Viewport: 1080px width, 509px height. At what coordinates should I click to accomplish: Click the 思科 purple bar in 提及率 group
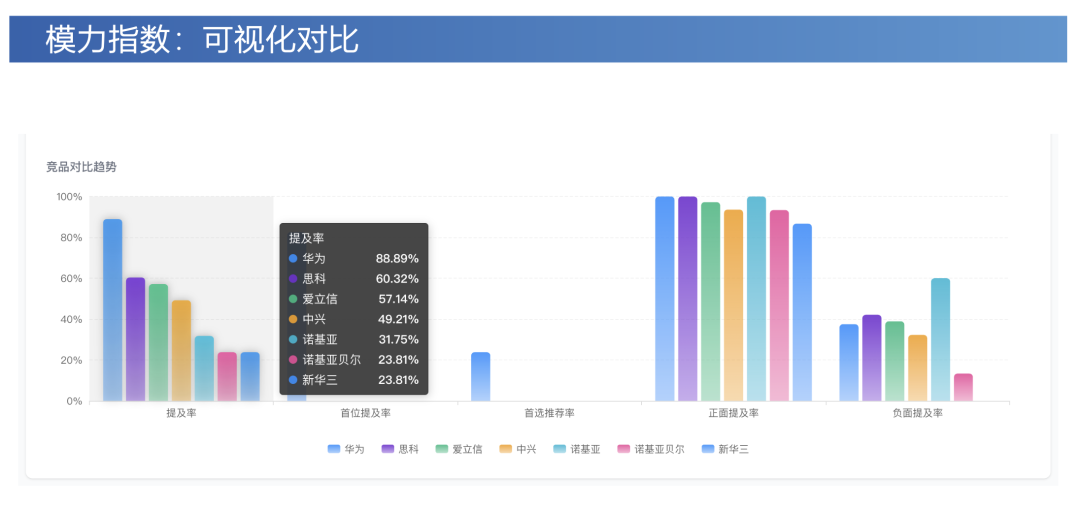tap(136, 339)
